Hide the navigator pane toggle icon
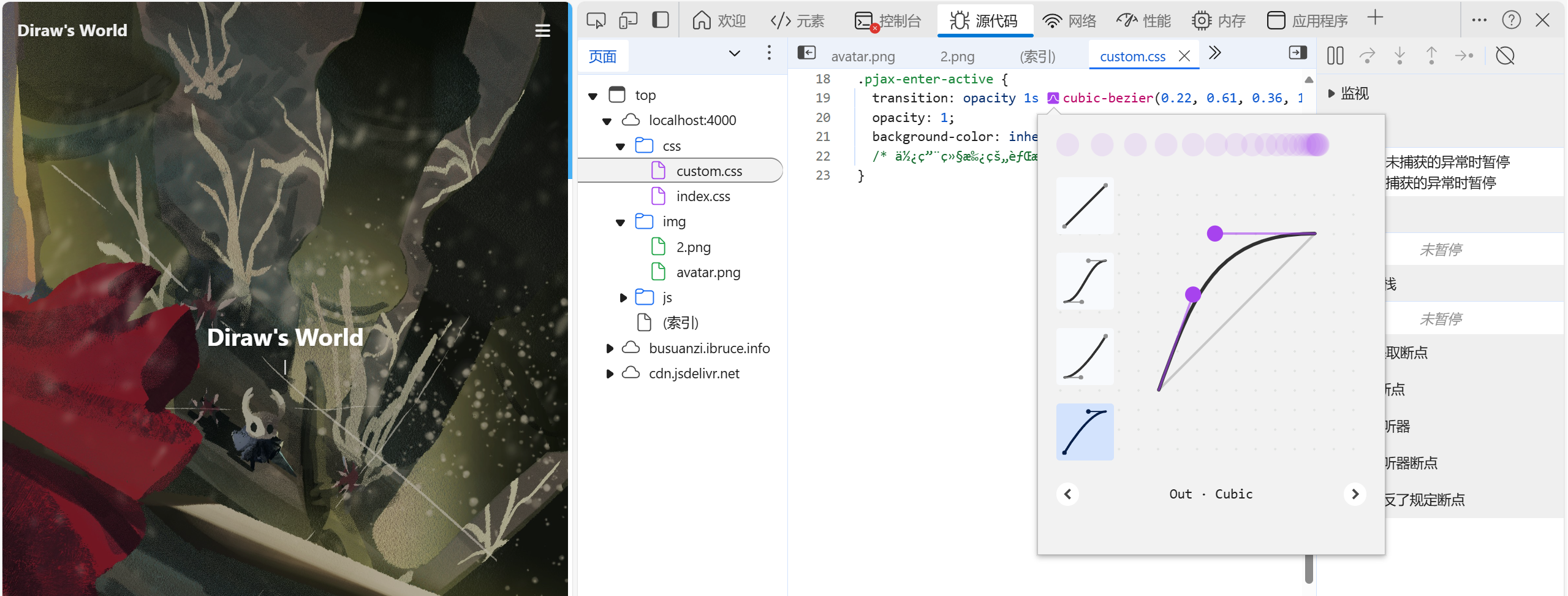This screenshot has height=596, width=1568. (806, 53)
